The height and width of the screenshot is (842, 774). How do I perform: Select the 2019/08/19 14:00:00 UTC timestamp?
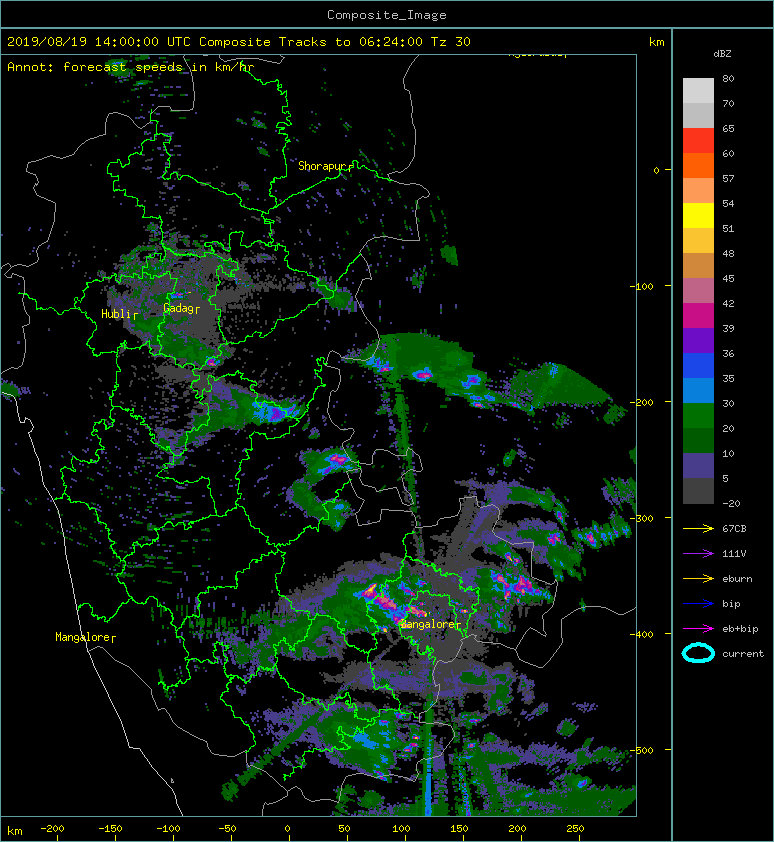98,42
